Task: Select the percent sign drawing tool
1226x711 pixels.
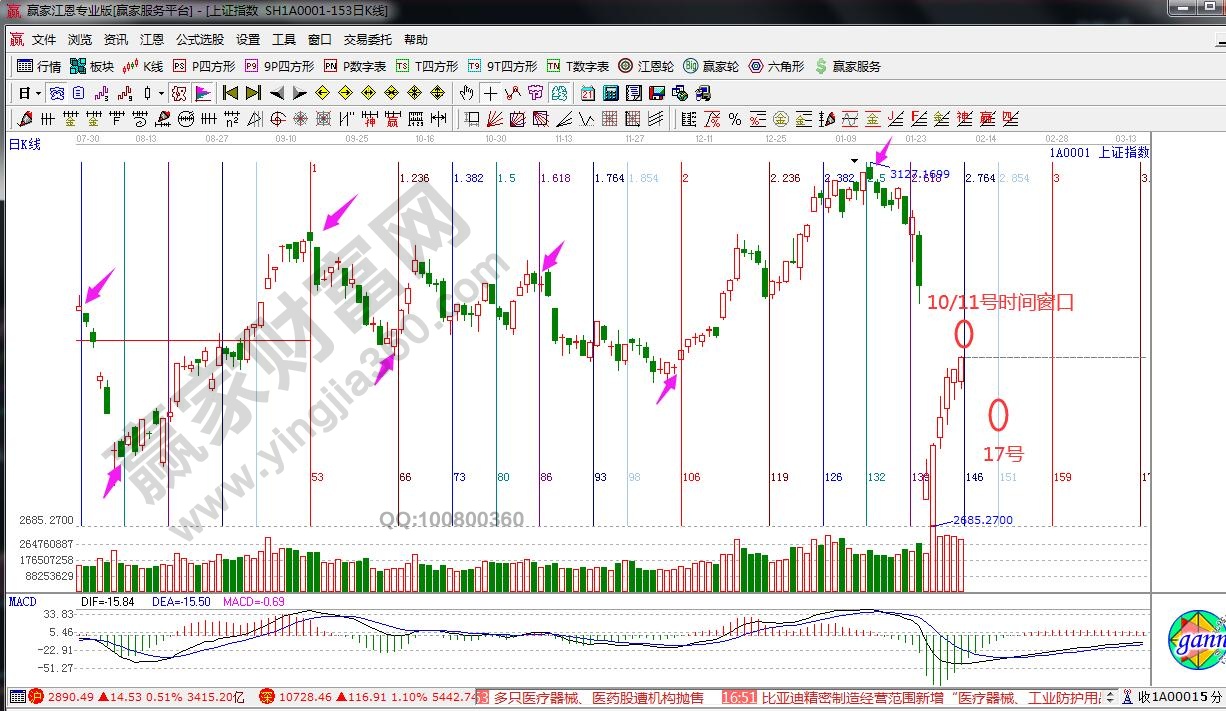Action: [x=735, y=119]
